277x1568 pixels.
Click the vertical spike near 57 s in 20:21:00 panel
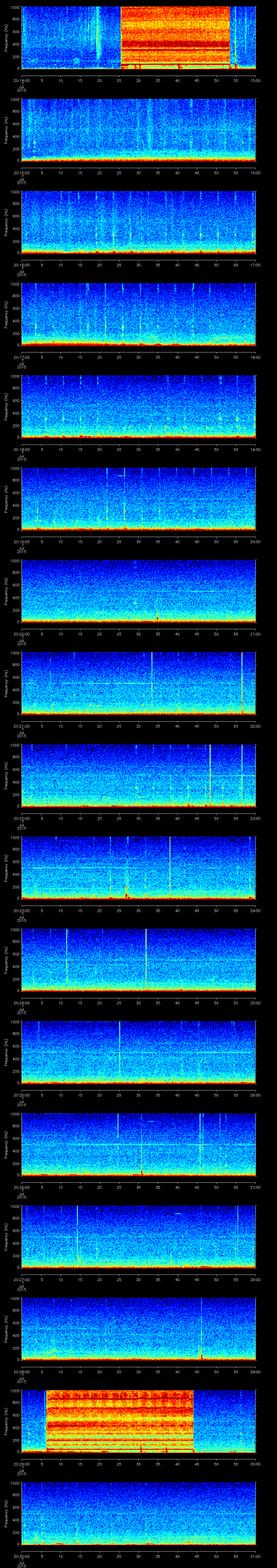(242, 683)
